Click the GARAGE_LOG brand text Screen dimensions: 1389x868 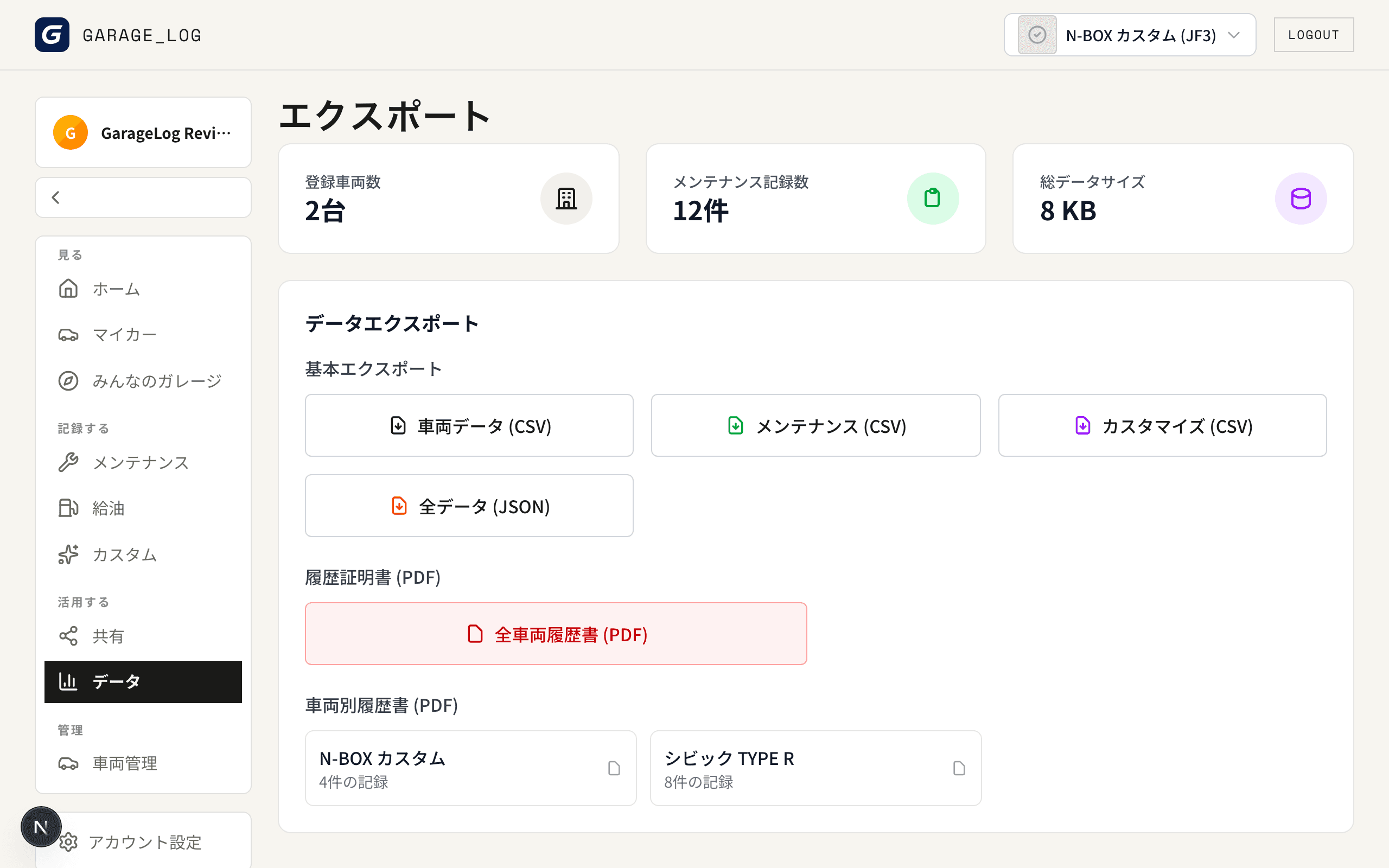click(x=142, y=36)
